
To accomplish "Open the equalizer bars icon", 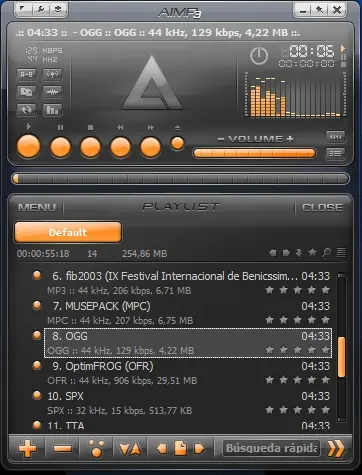I will [52, 110].
